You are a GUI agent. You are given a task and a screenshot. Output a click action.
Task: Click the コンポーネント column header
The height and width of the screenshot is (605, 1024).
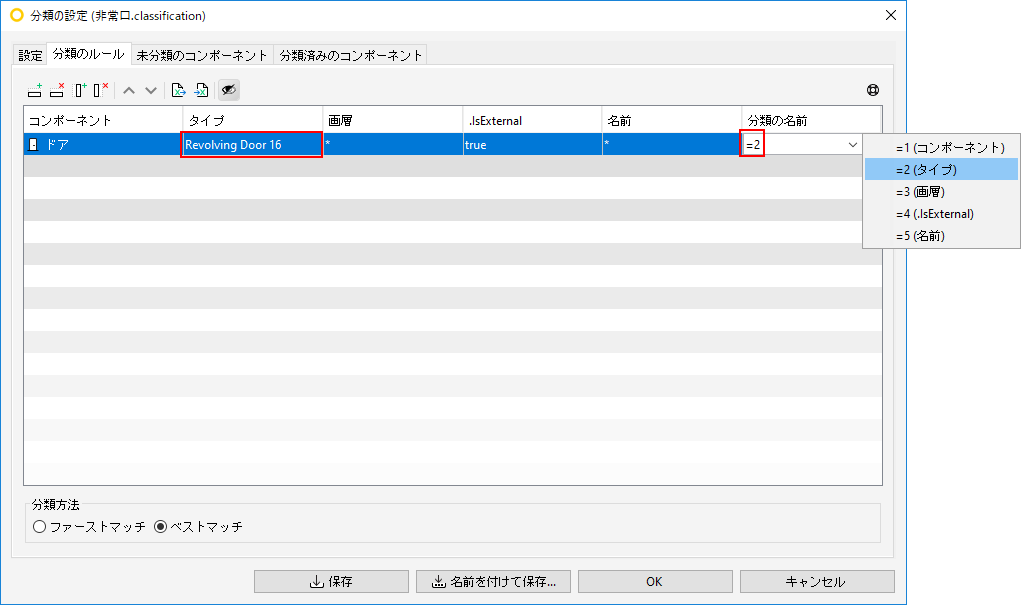point(103,120)
